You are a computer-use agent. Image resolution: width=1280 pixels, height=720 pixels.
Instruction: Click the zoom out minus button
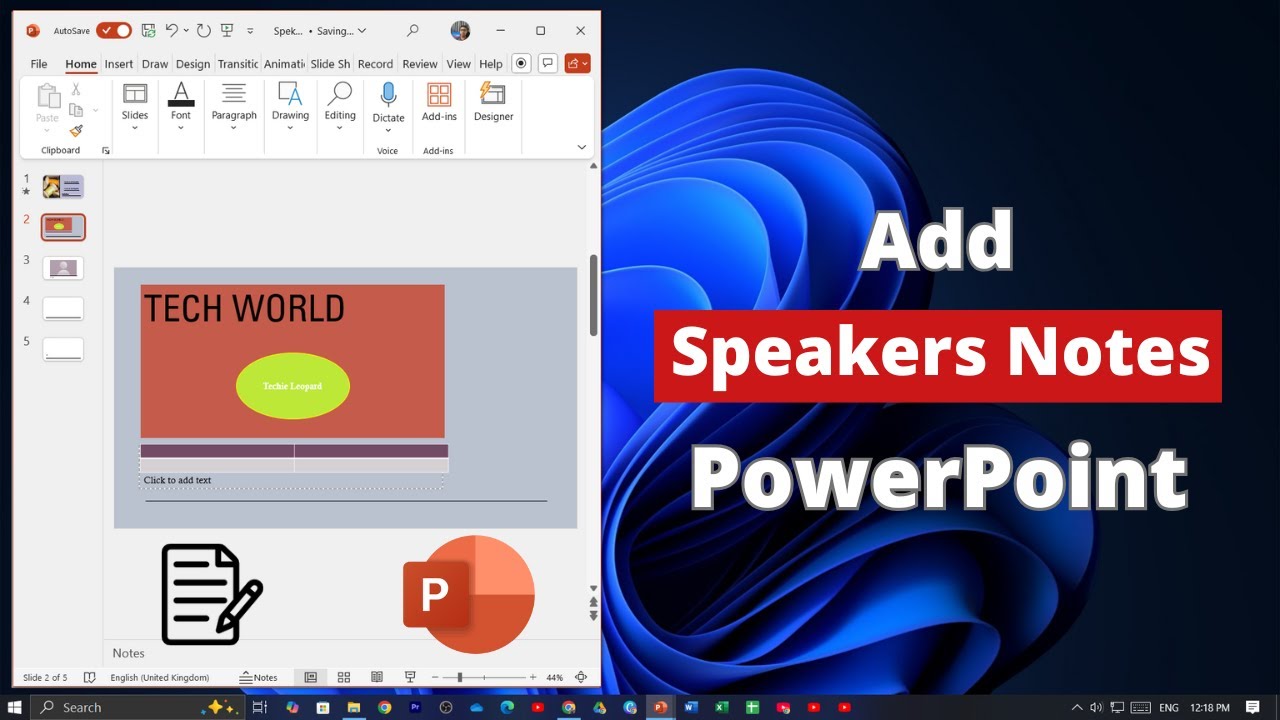[x=436, y=677]
